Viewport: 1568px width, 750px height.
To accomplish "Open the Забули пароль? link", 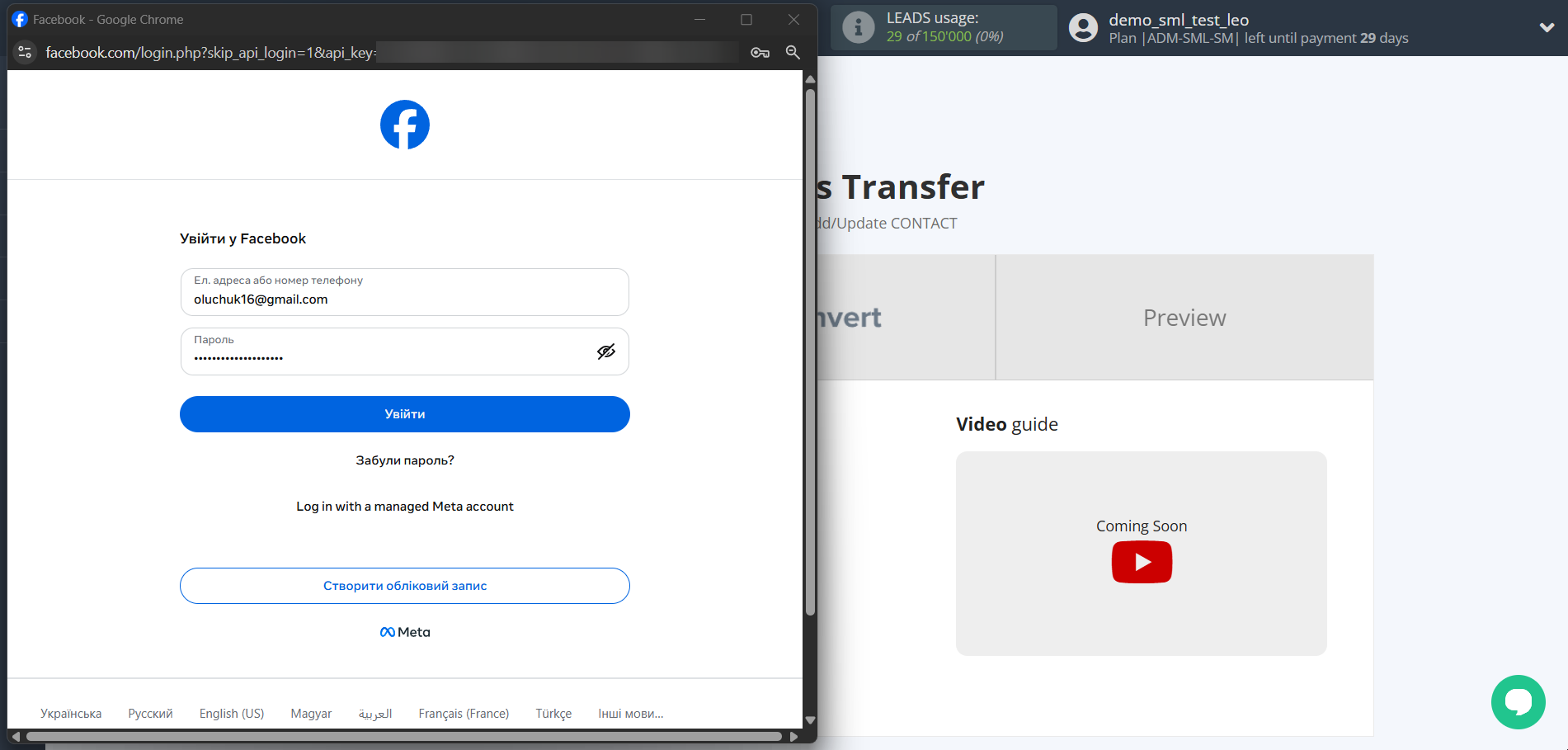I will [405, 460].
